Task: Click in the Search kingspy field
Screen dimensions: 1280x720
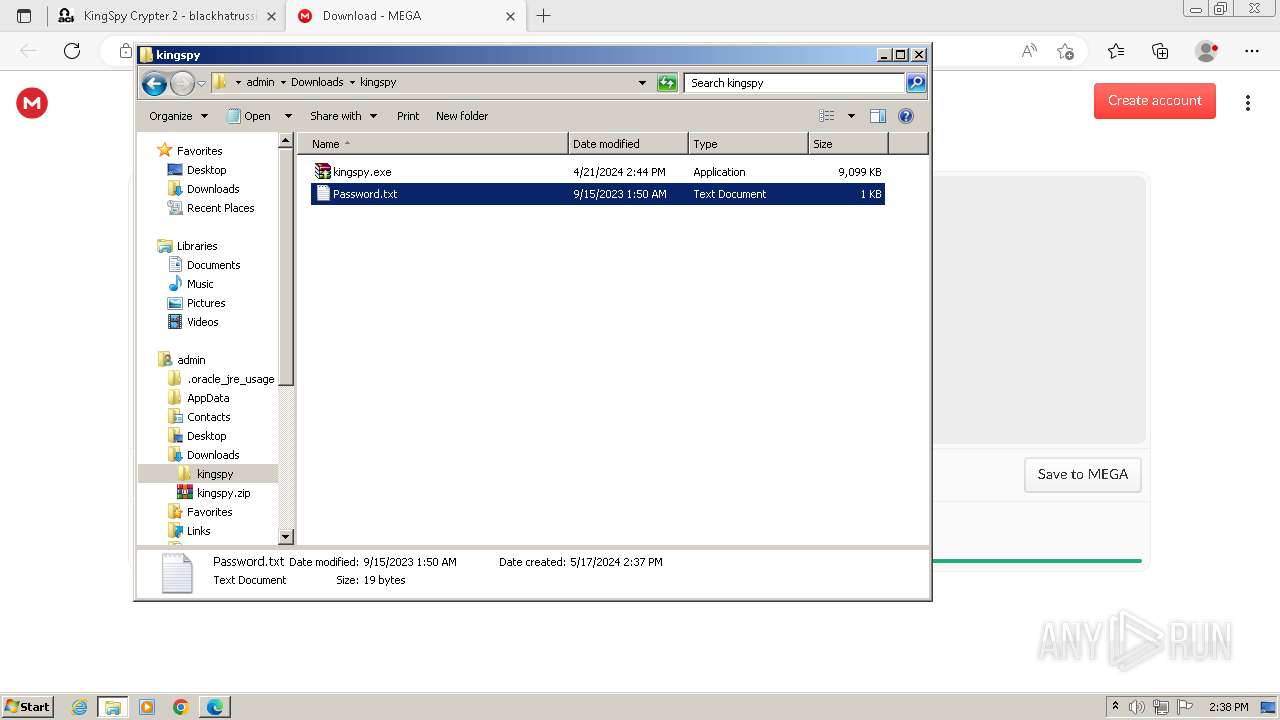Action: pos(795,83)
